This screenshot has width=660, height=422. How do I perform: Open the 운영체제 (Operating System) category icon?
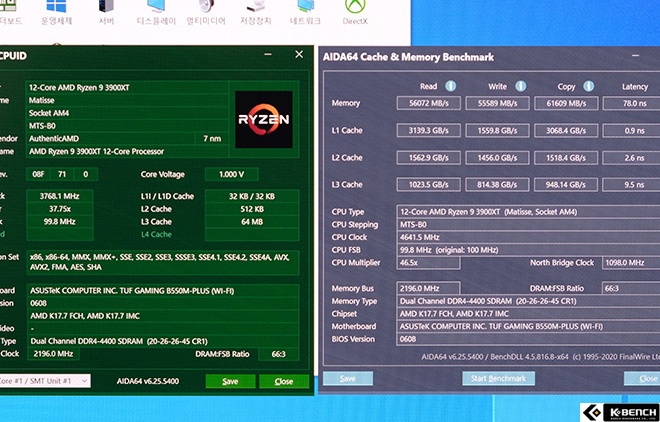[x=56, y=13]
